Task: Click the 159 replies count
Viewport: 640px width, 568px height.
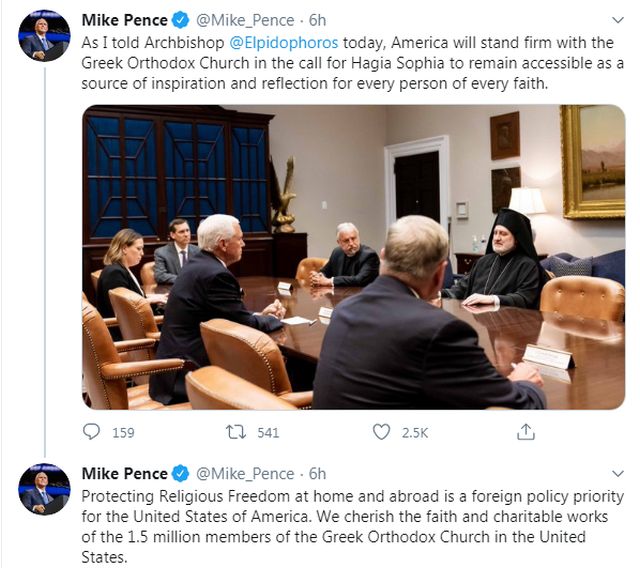Action: (x=123, y=433)
